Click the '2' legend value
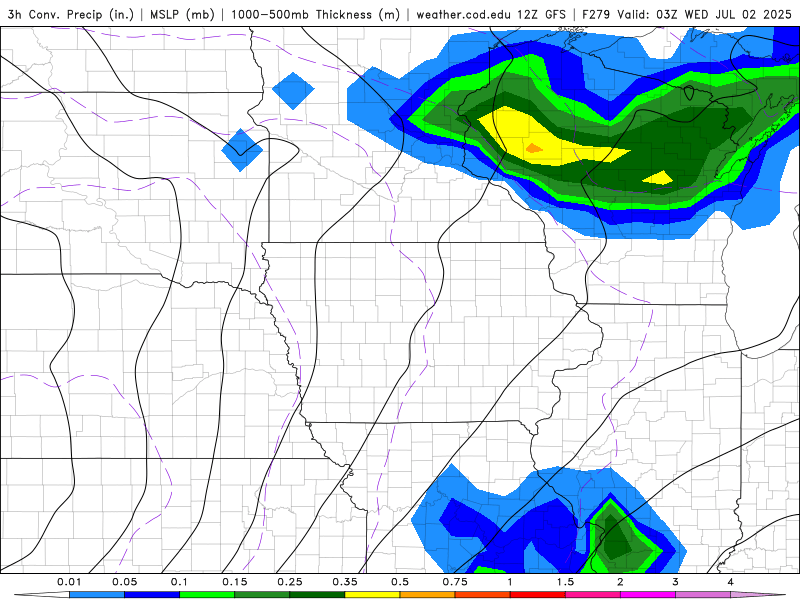This screenshot has height=600, width=800. tap(620, 582)
